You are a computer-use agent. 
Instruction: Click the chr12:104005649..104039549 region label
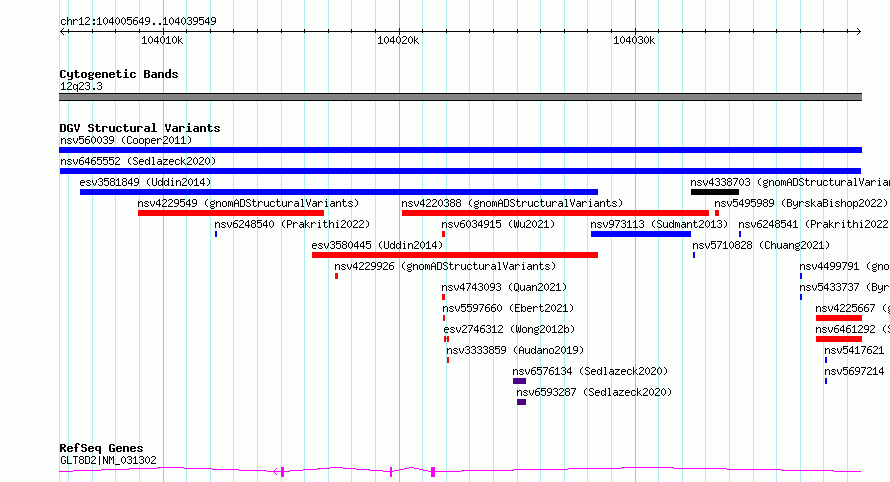click(138, 21)
